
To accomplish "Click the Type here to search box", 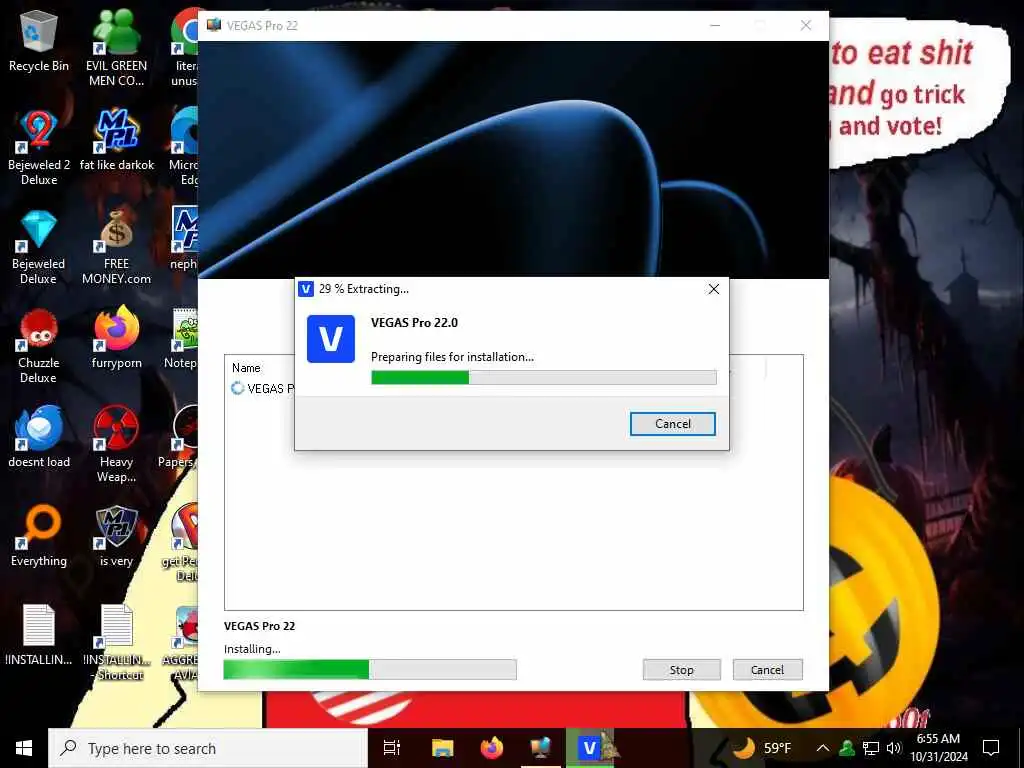I will [x=208, y=748].
